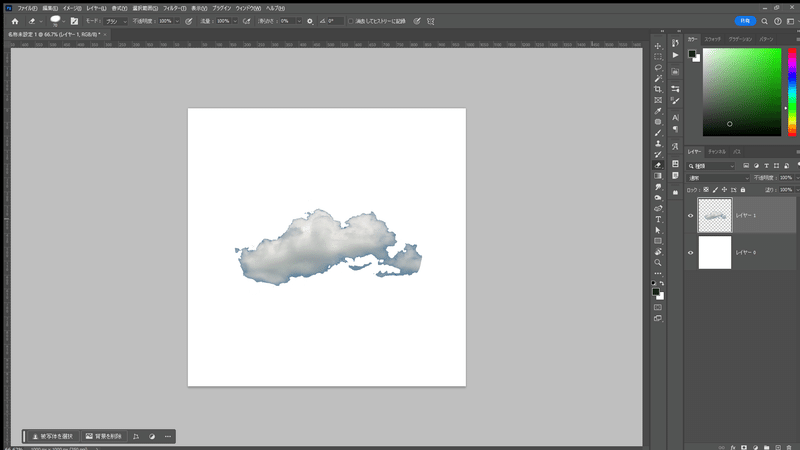Toggle pressure for opacity button

click(189, 21)
